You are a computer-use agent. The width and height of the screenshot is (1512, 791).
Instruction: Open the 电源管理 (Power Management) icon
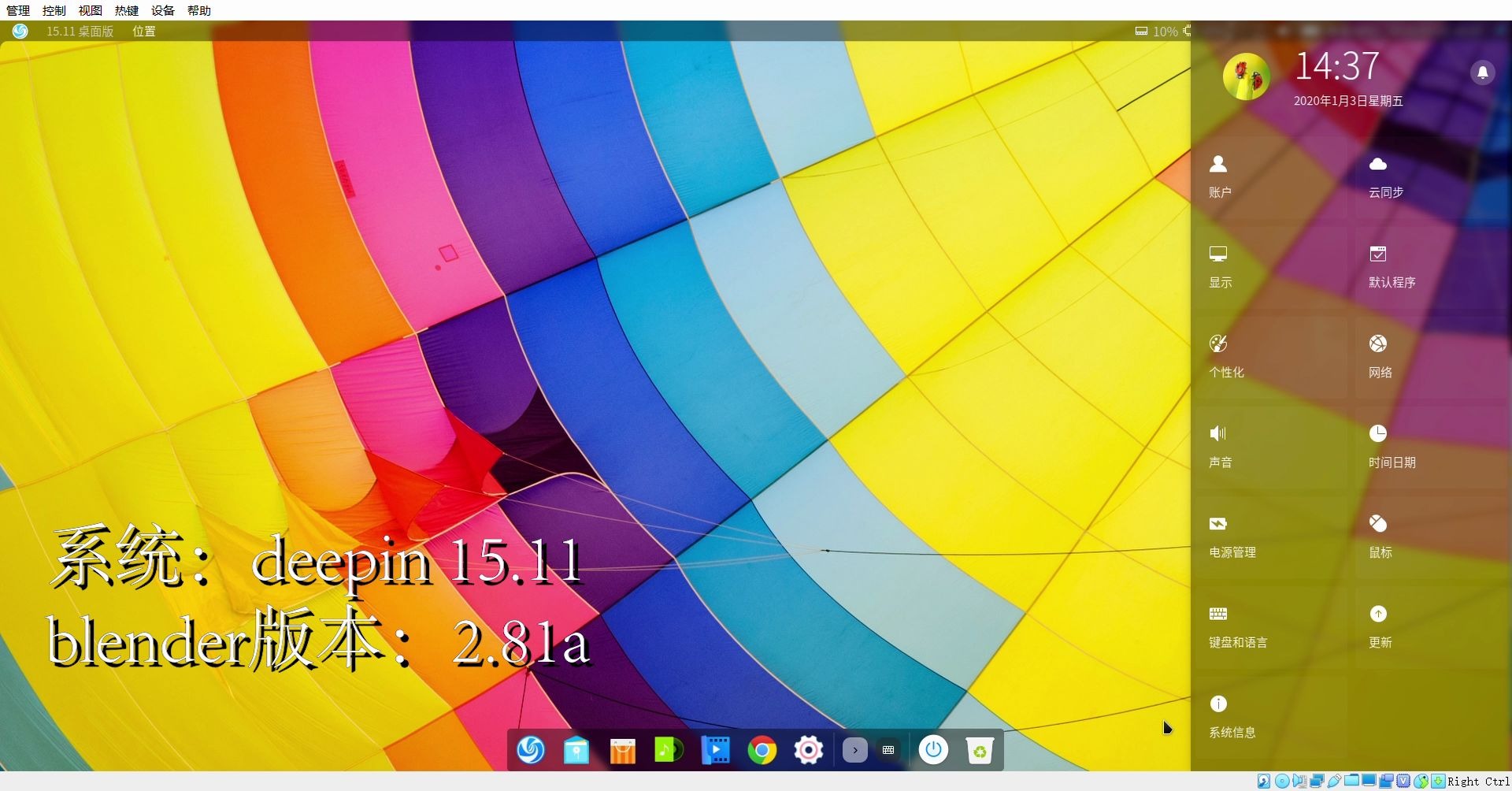point(1218,523)
